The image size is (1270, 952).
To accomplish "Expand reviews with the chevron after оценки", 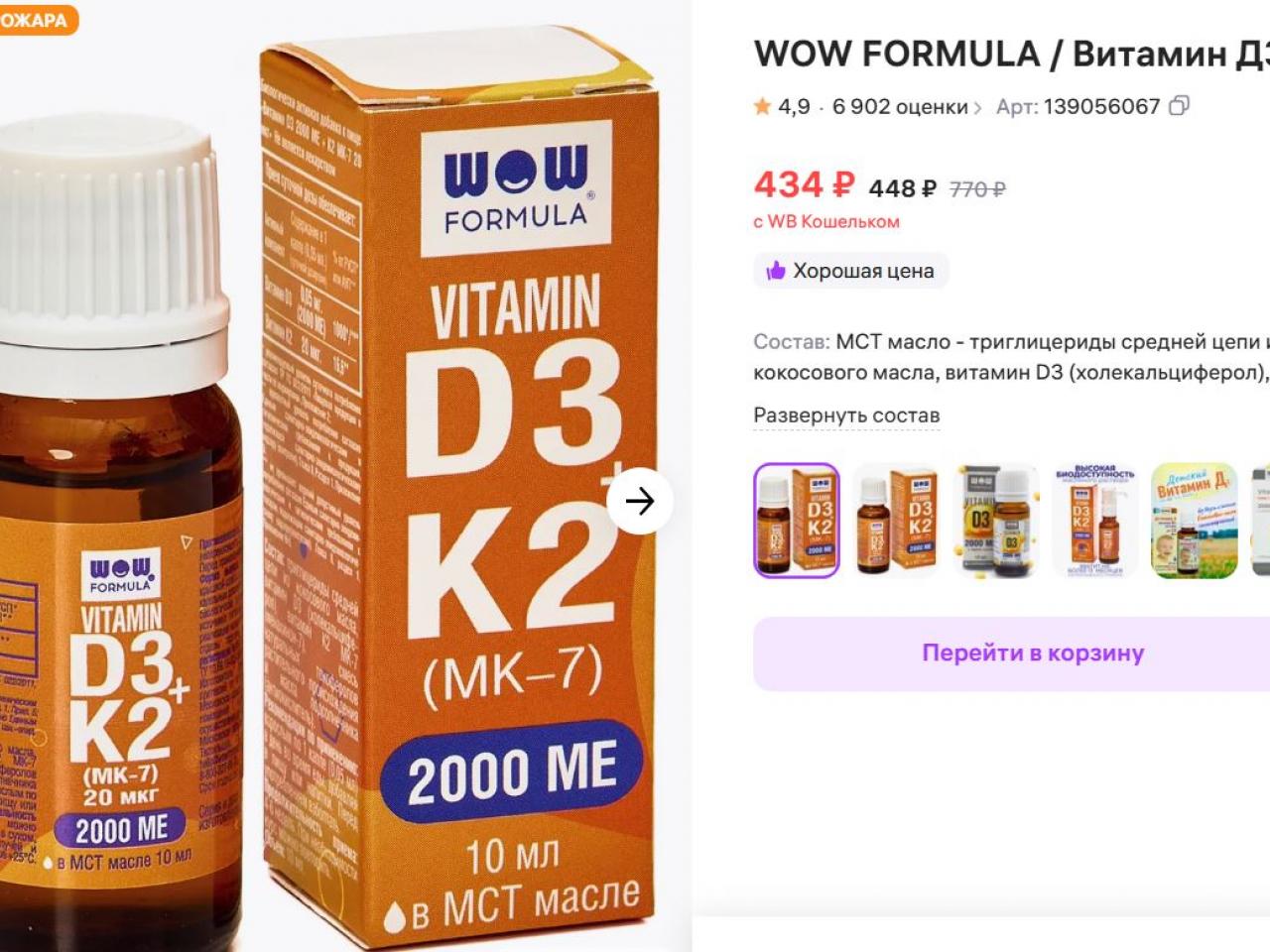I will point(977,107).
